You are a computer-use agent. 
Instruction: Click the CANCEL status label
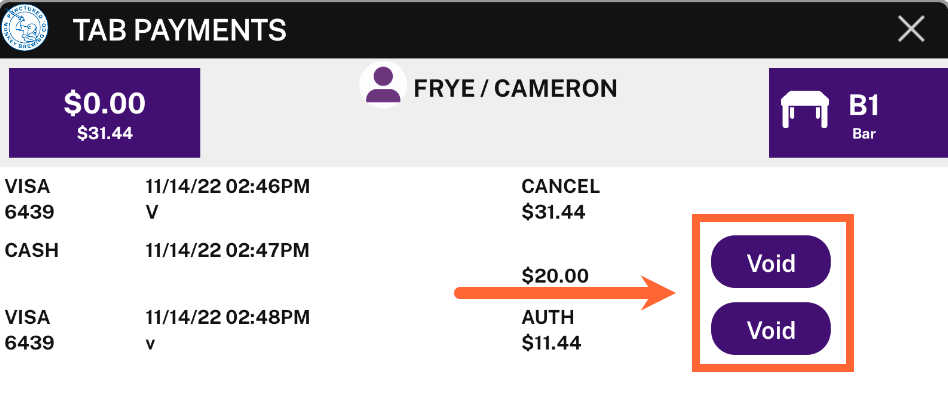tap(560, 187)
